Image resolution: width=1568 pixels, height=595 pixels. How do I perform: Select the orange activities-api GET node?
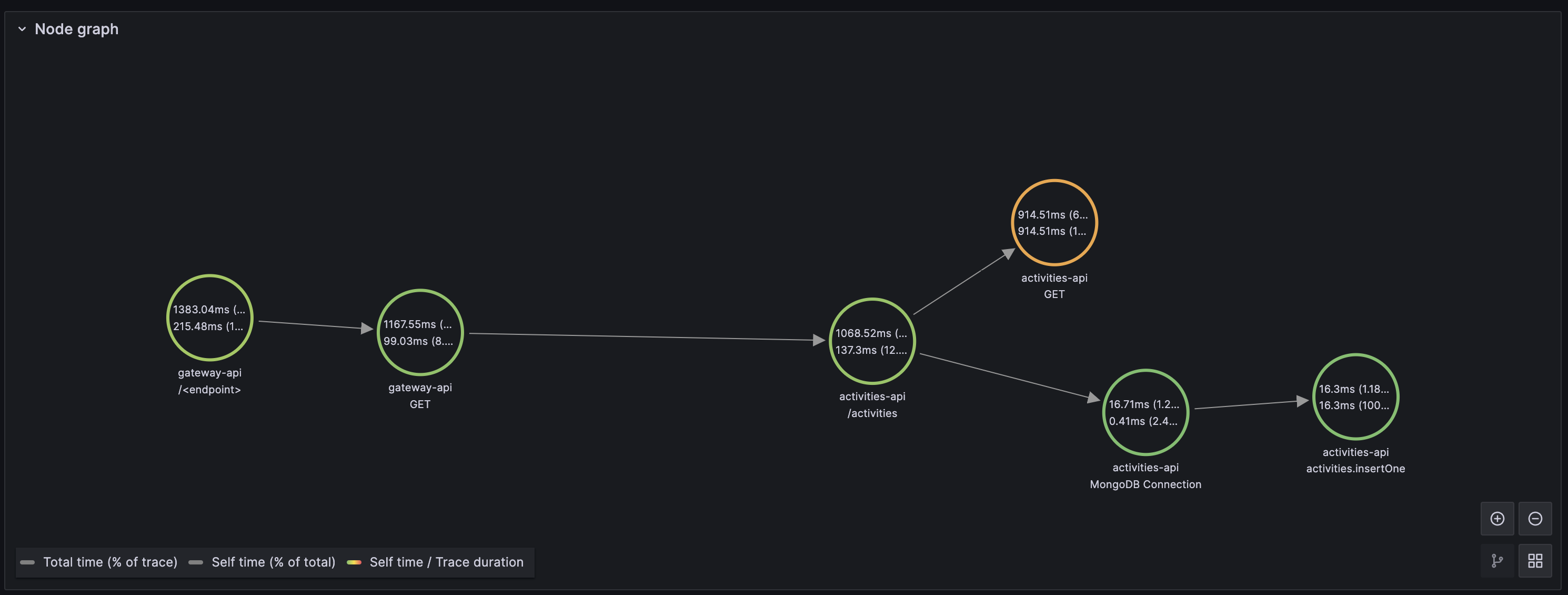(1054, 222)
